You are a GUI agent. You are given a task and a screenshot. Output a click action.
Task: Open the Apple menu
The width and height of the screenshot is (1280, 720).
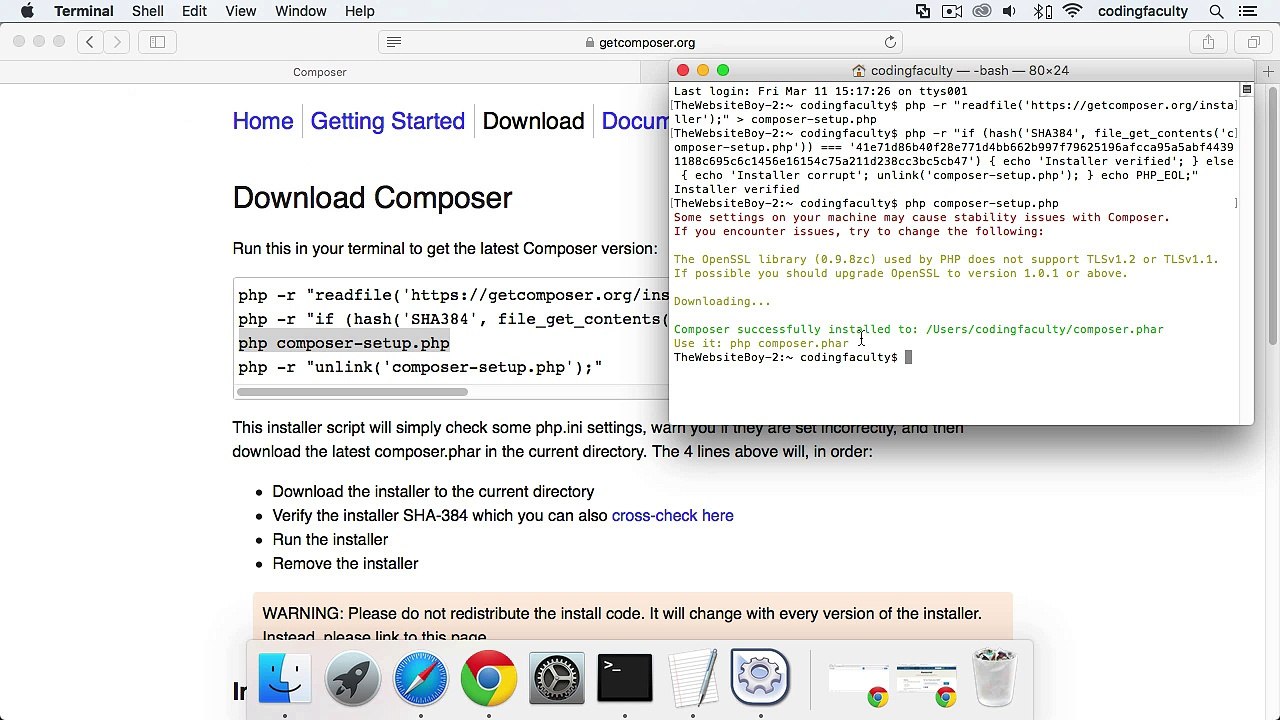(x=27, y=11)
